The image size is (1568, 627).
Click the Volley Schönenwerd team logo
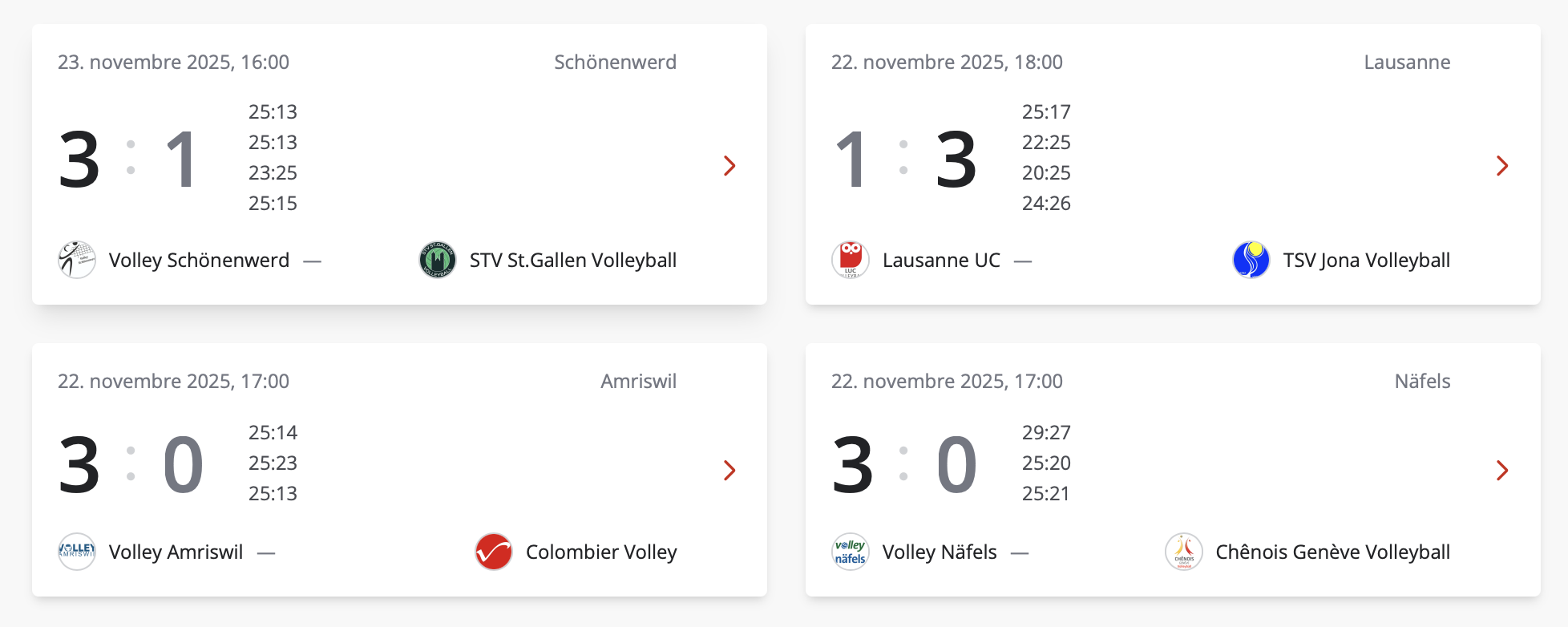77,260
